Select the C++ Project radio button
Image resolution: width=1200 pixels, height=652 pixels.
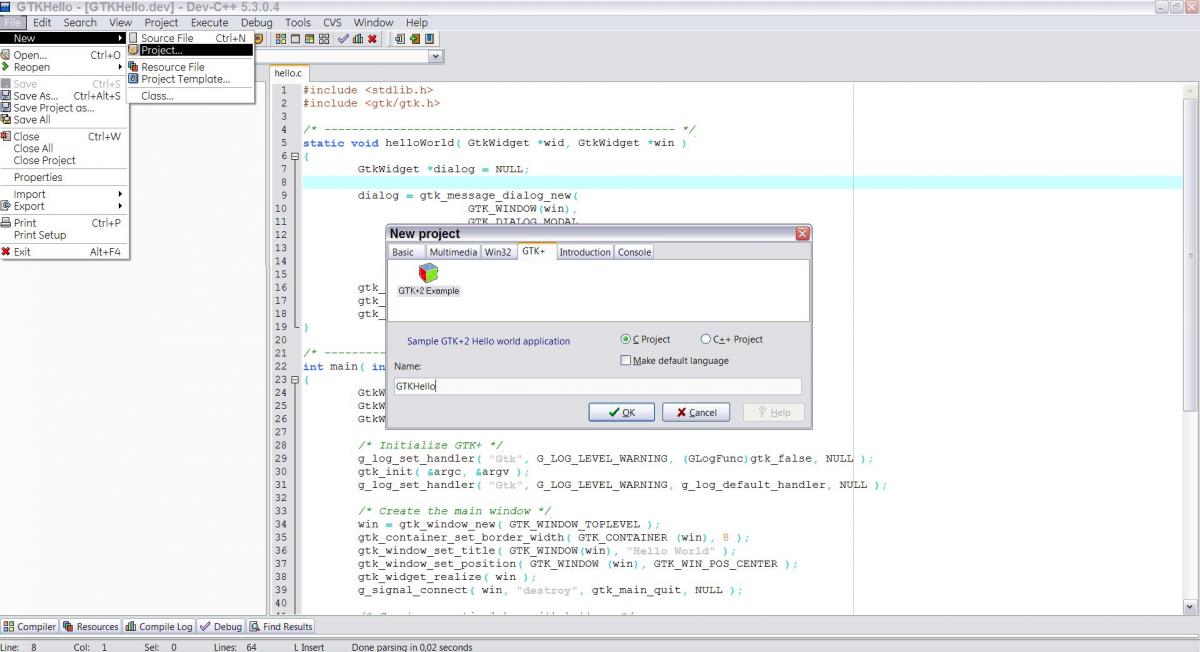click(x=732, y=339)
